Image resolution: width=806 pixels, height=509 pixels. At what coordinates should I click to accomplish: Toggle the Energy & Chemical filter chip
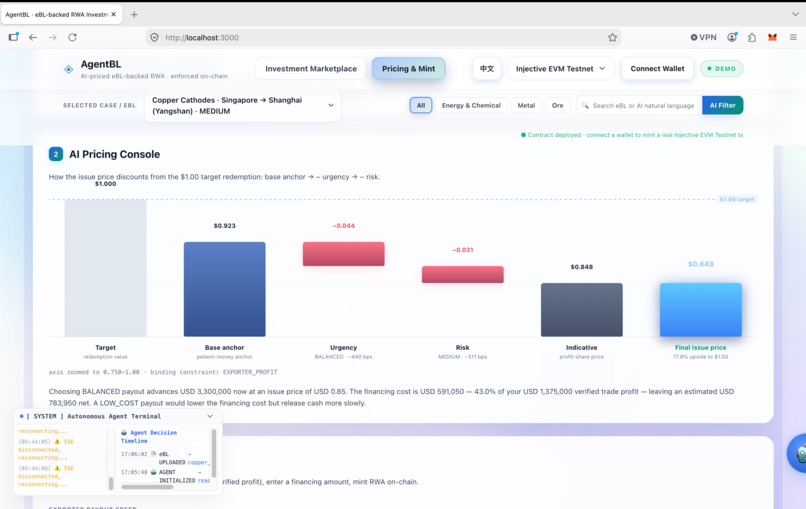point(471,105)
